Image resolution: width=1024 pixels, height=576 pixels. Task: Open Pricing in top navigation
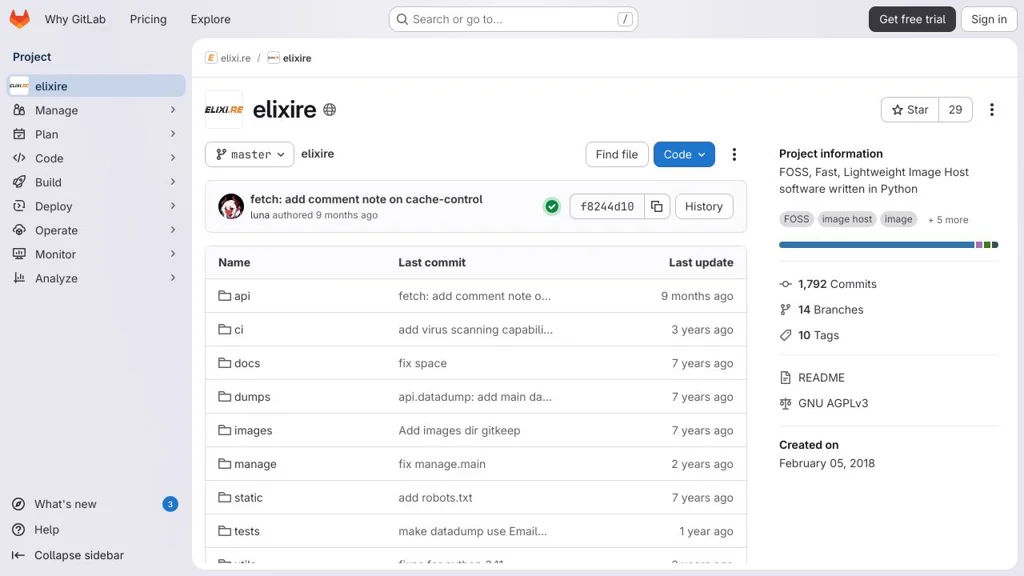click(x=148, y=19)
